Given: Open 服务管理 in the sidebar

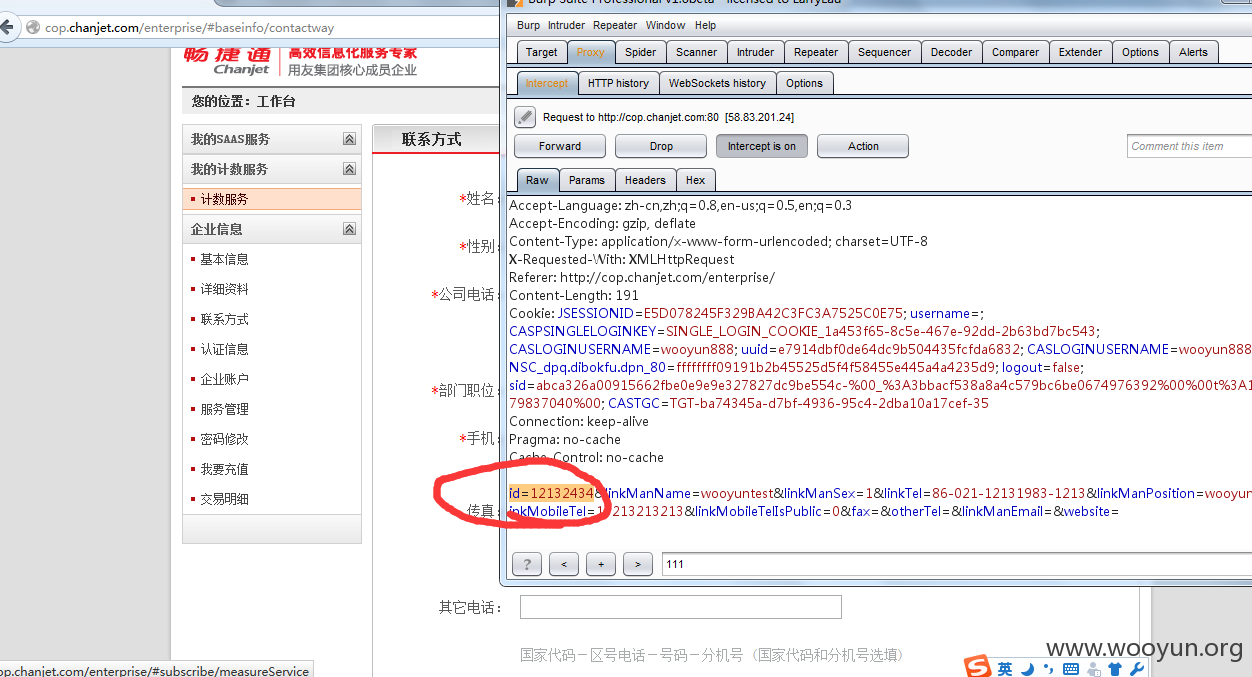Looking at the screenshot, I should pyautogui.click(x=224, y=409).
